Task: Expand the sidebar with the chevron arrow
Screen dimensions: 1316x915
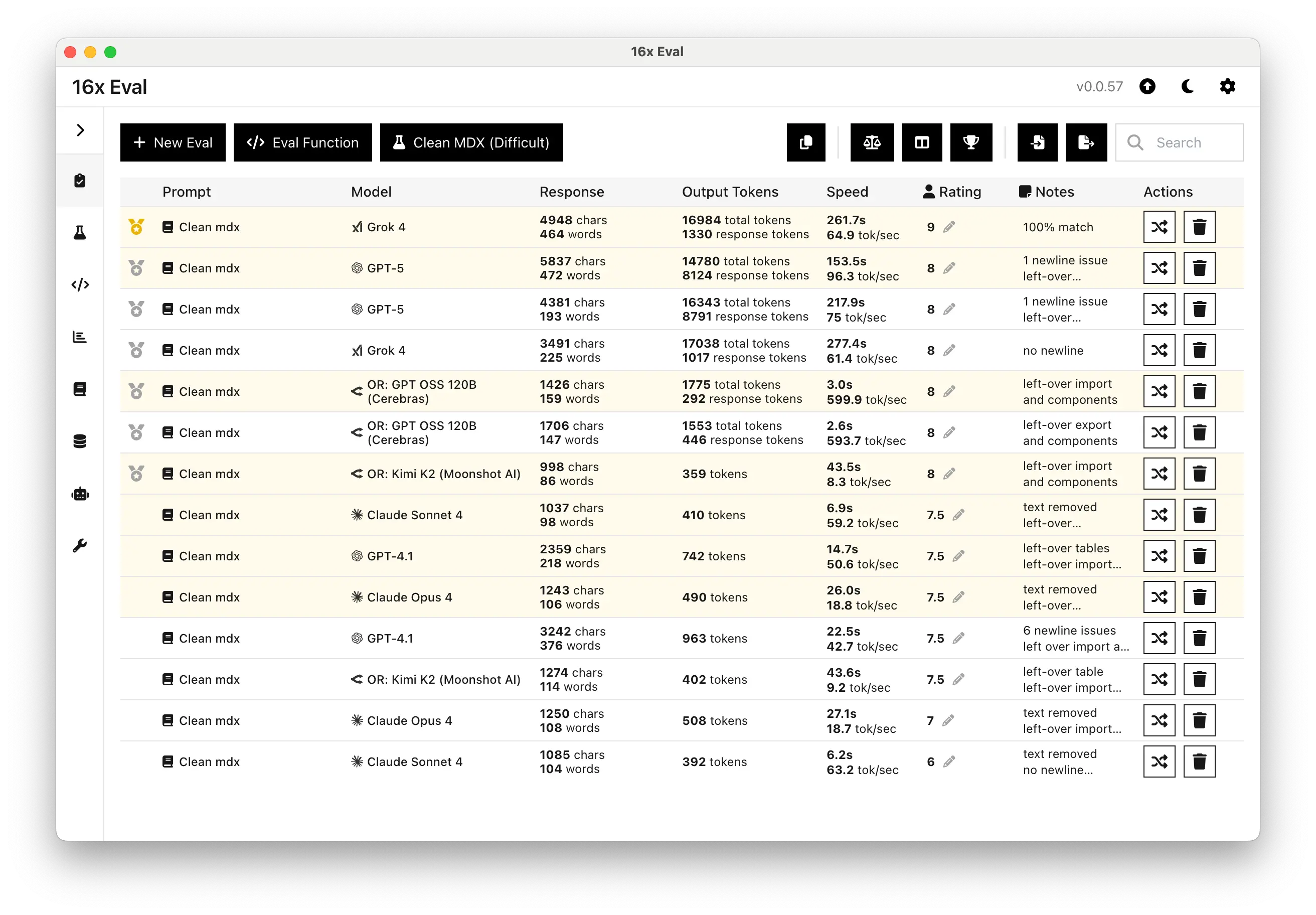Action: [80, 130]
